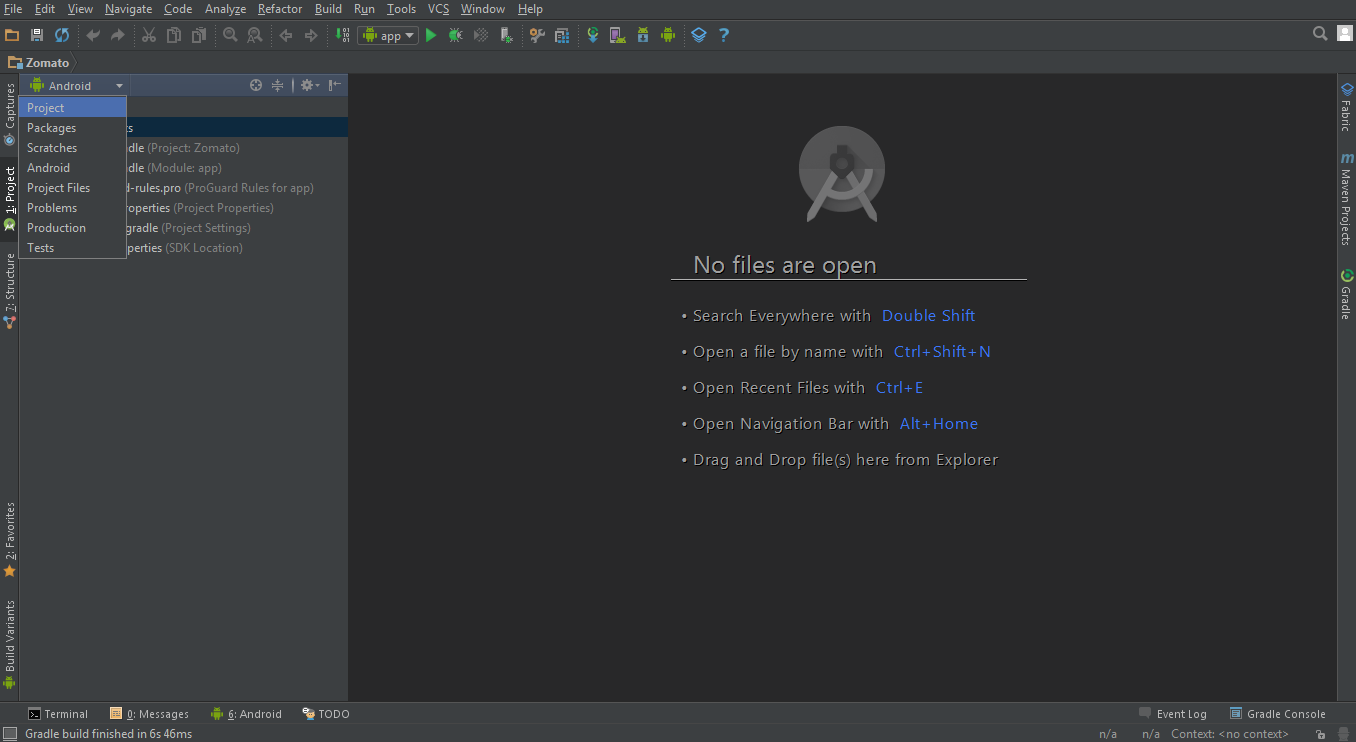Click the blue layers toolbar icon

pyautogui.click(x=699, y=35)
